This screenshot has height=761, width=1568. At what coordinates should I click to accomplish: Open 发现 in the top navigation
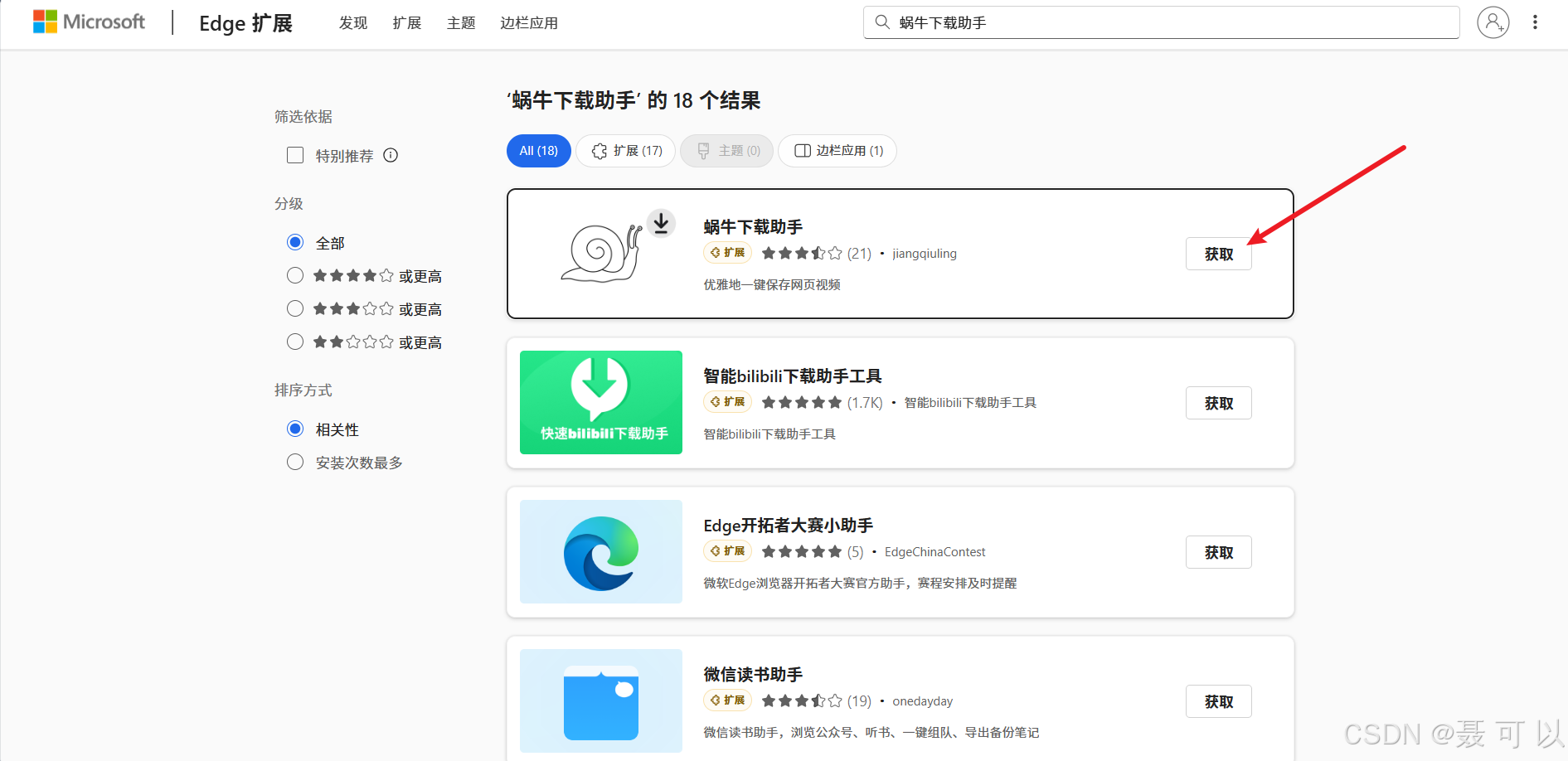353,23
